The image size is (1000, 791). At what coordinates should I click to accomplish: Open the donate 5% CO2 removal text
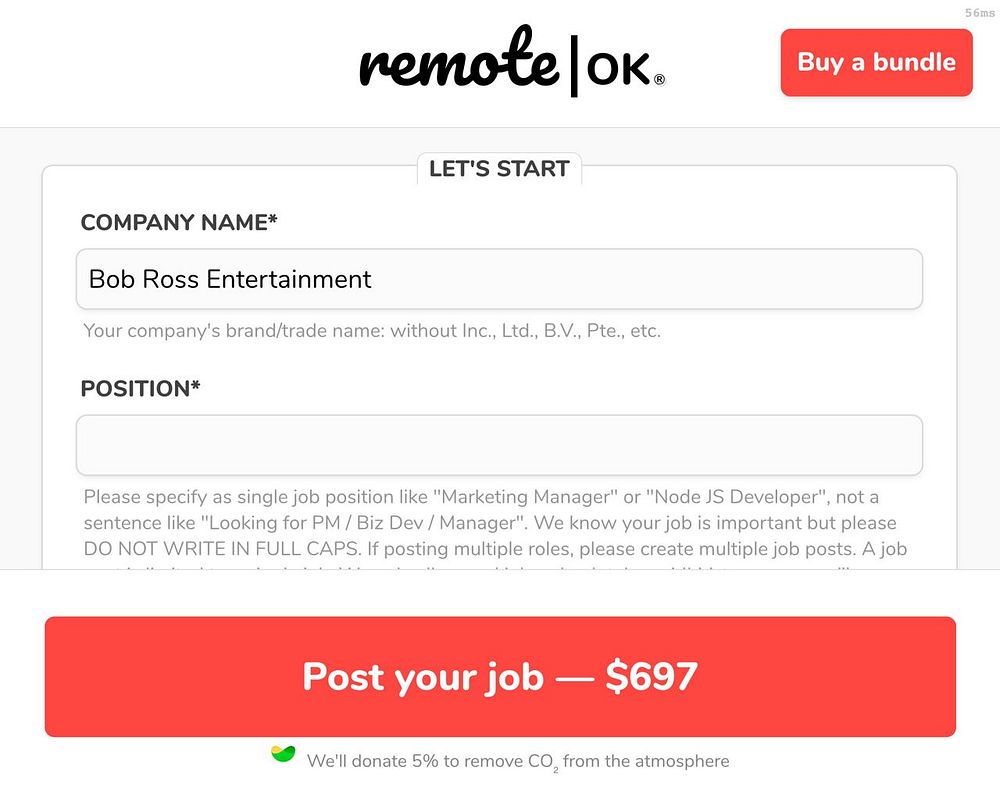pyautogui.click(x=517, y=761)
